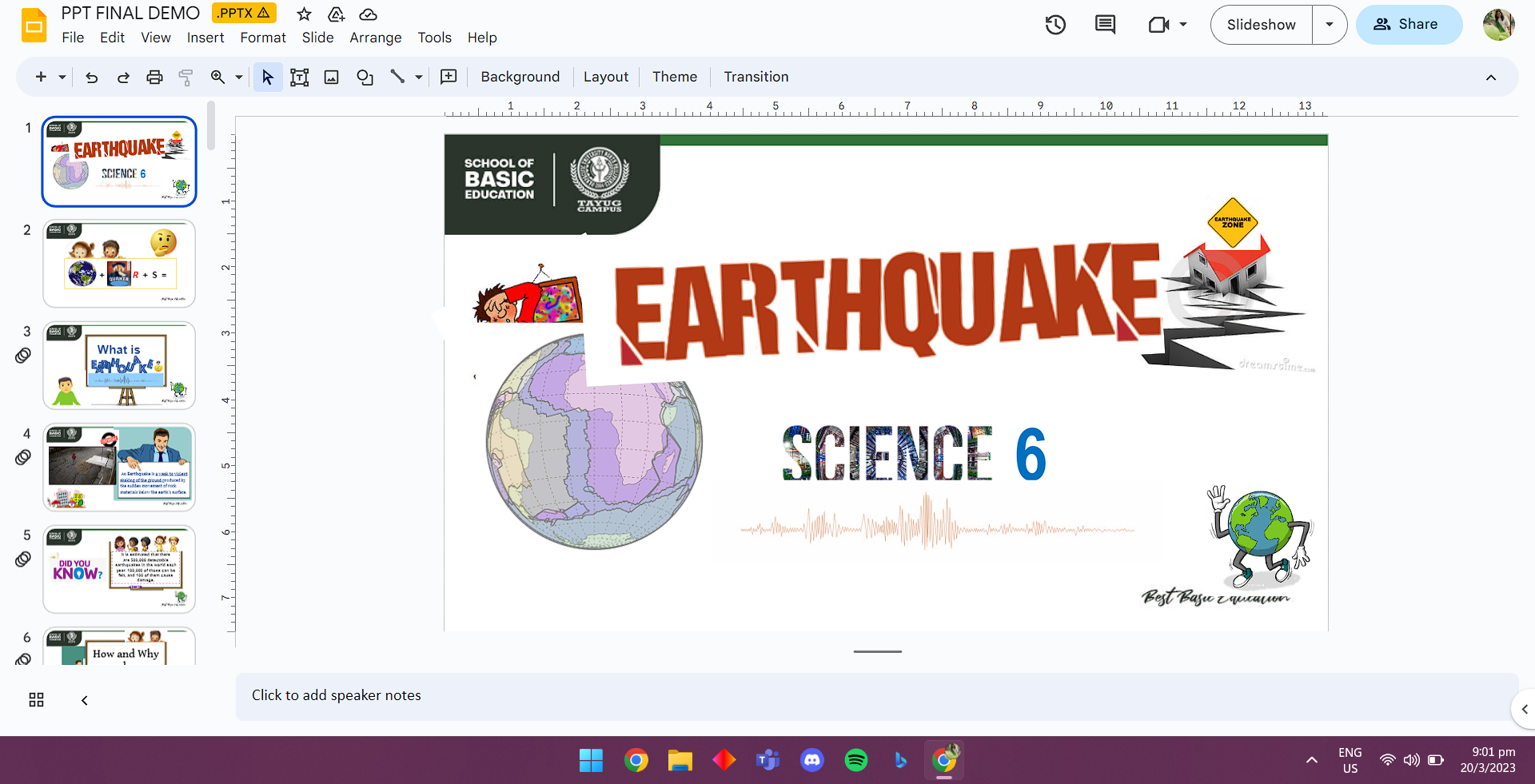Open Spotify from the taskbar

pos(856,760)
